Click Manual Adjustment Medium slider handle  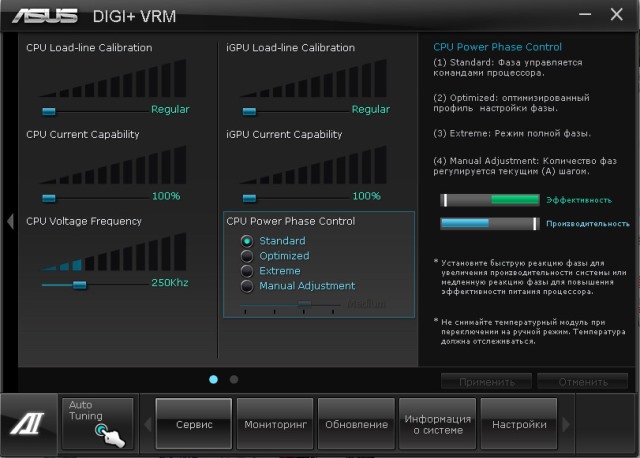click(x=305, y=304)
